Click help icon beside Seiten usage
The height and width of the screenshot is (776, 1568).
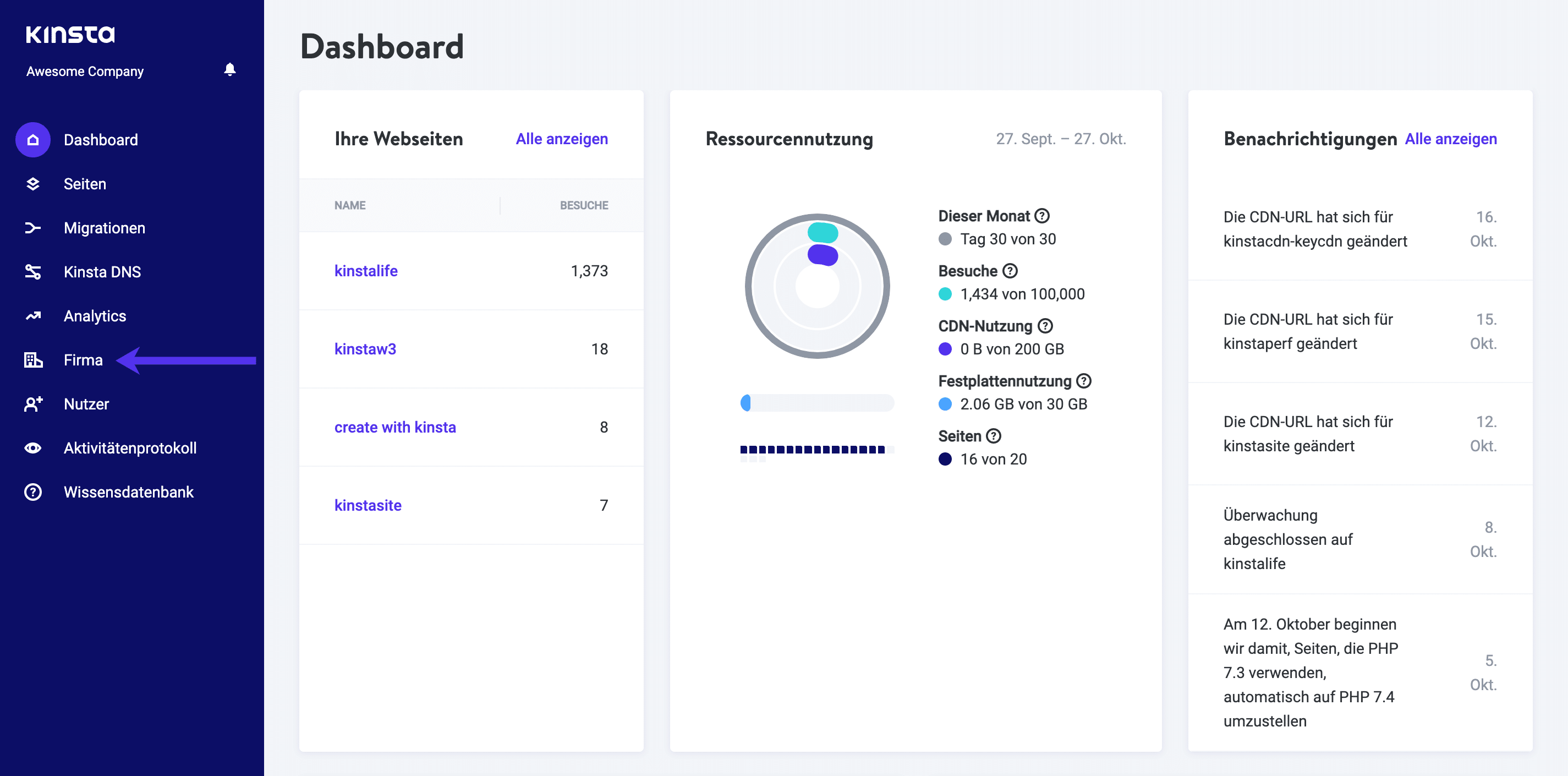pyautogui.click(x=994, y=436)
